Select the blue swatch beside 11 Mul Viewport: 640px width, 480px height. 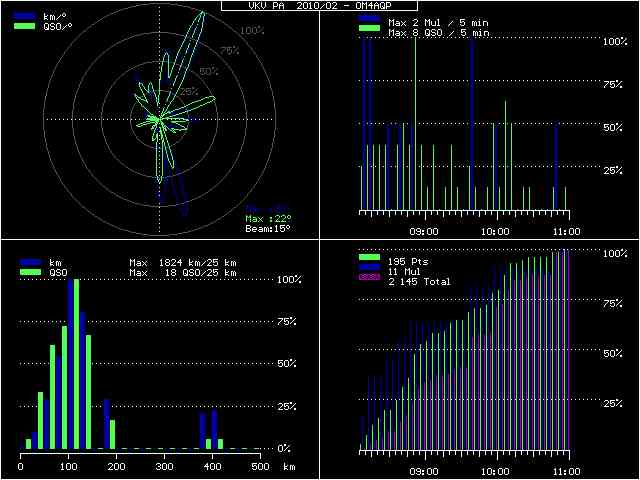pyautogui.click(x=369, y=267)
